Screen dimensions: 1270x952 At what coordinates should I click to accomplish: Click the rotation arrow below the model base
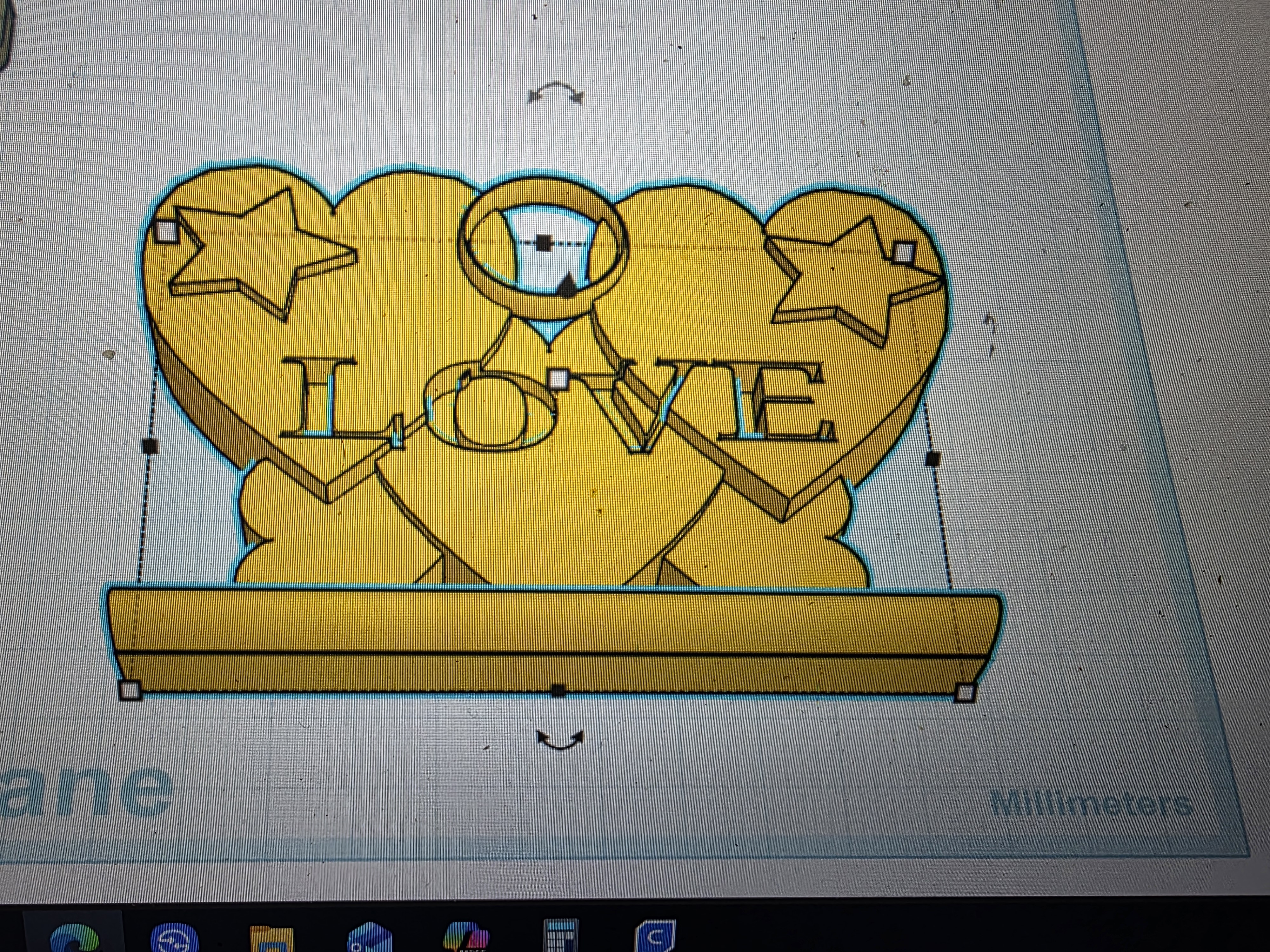559,740
